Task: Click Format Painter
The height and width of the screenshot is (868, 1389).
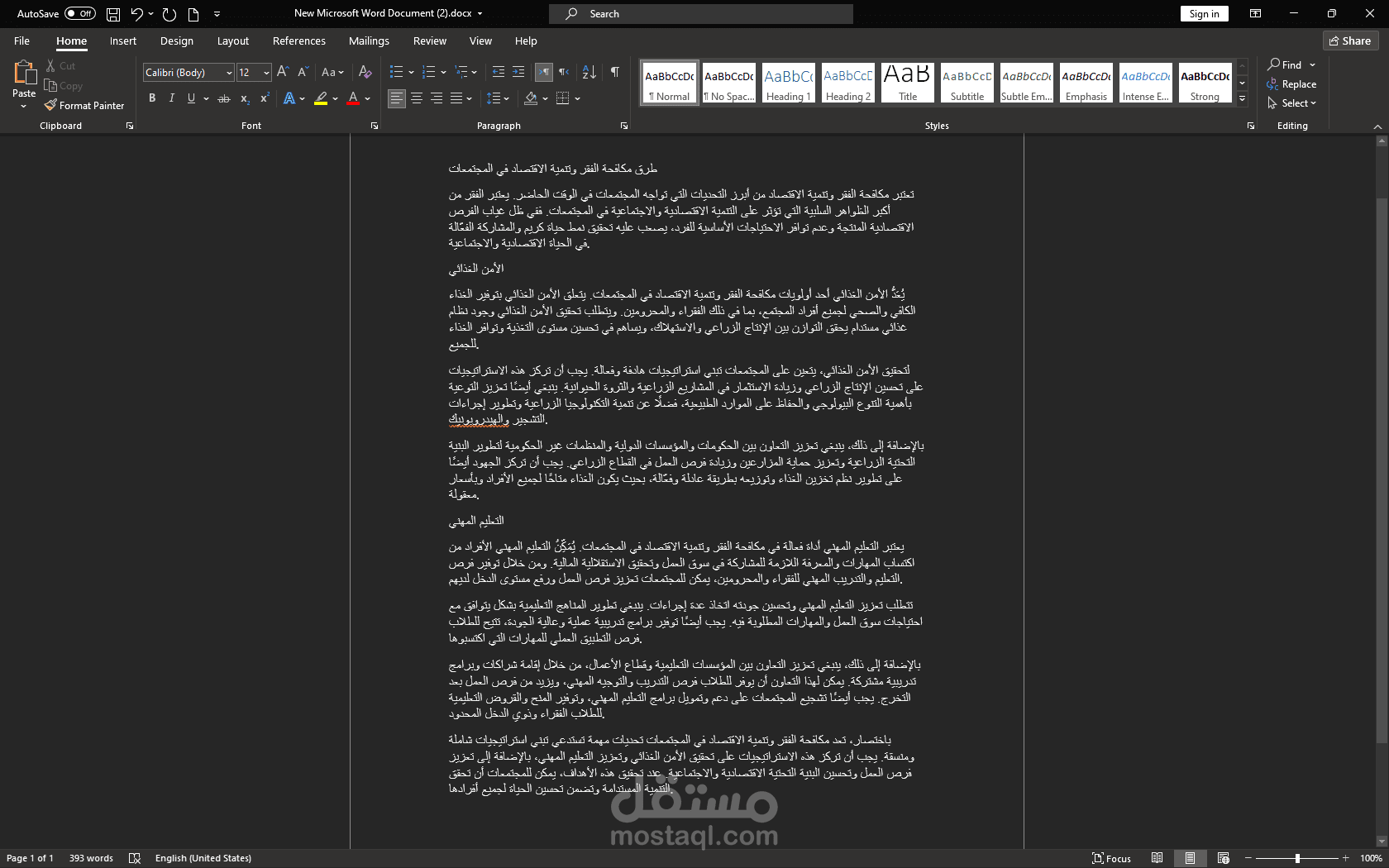Action: coord(84,106)
